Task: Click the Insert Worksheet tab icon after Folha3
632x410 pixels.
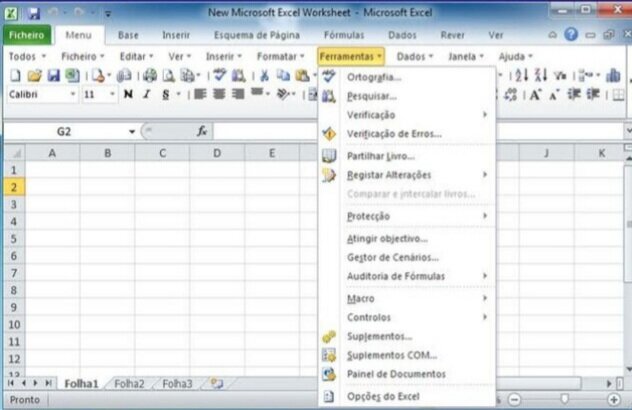Action: point(217,383)
